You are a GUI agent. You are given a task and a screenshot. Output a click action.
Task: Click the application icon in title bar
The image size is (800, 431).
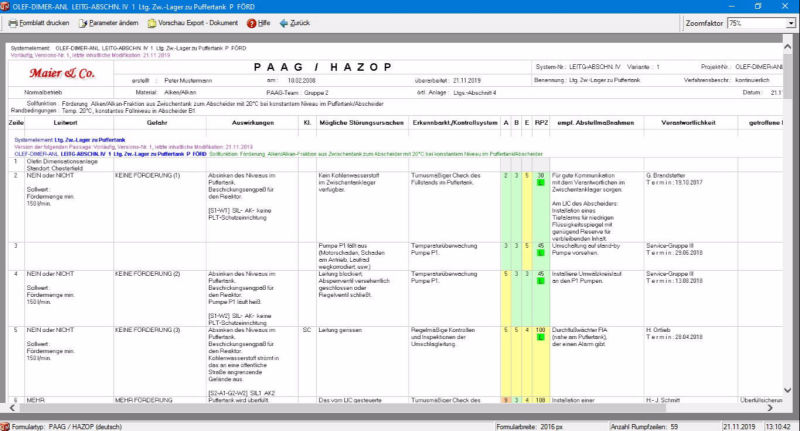(6, 5)
